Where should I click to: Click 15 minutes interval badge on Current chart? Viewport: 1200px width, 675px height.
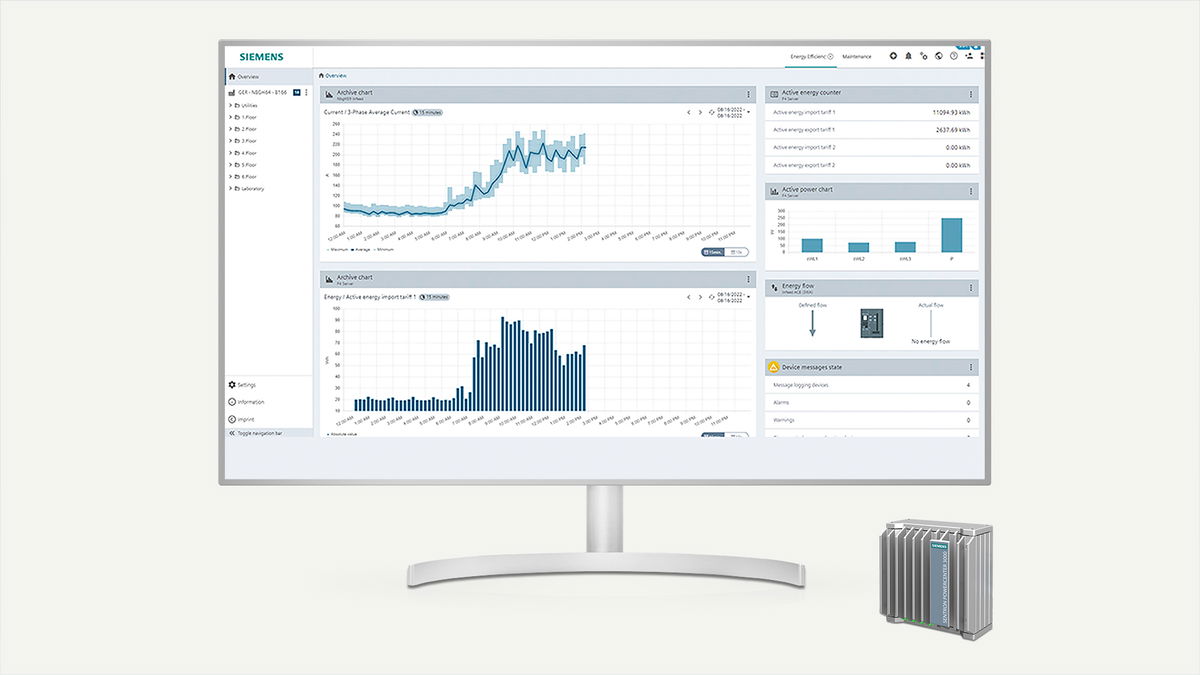(430, 112)
